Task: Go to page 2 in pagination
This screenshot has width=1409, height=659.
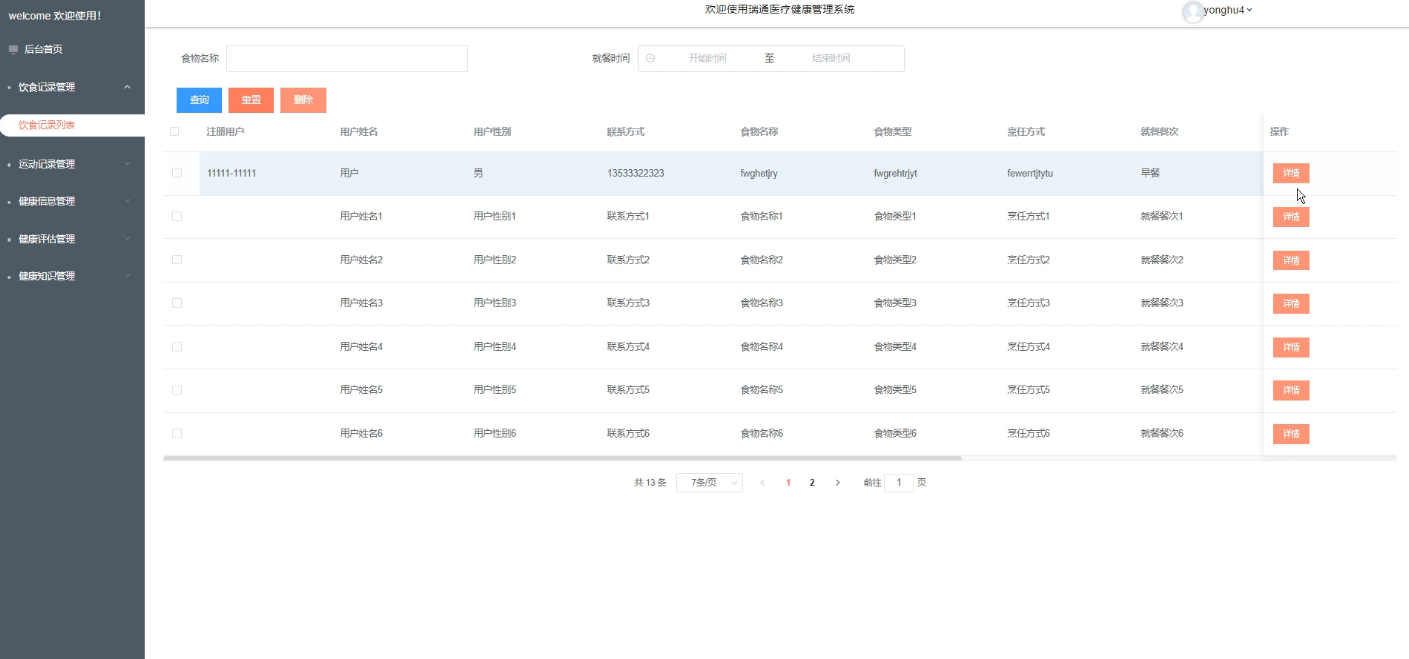Action: coord(812,482)
